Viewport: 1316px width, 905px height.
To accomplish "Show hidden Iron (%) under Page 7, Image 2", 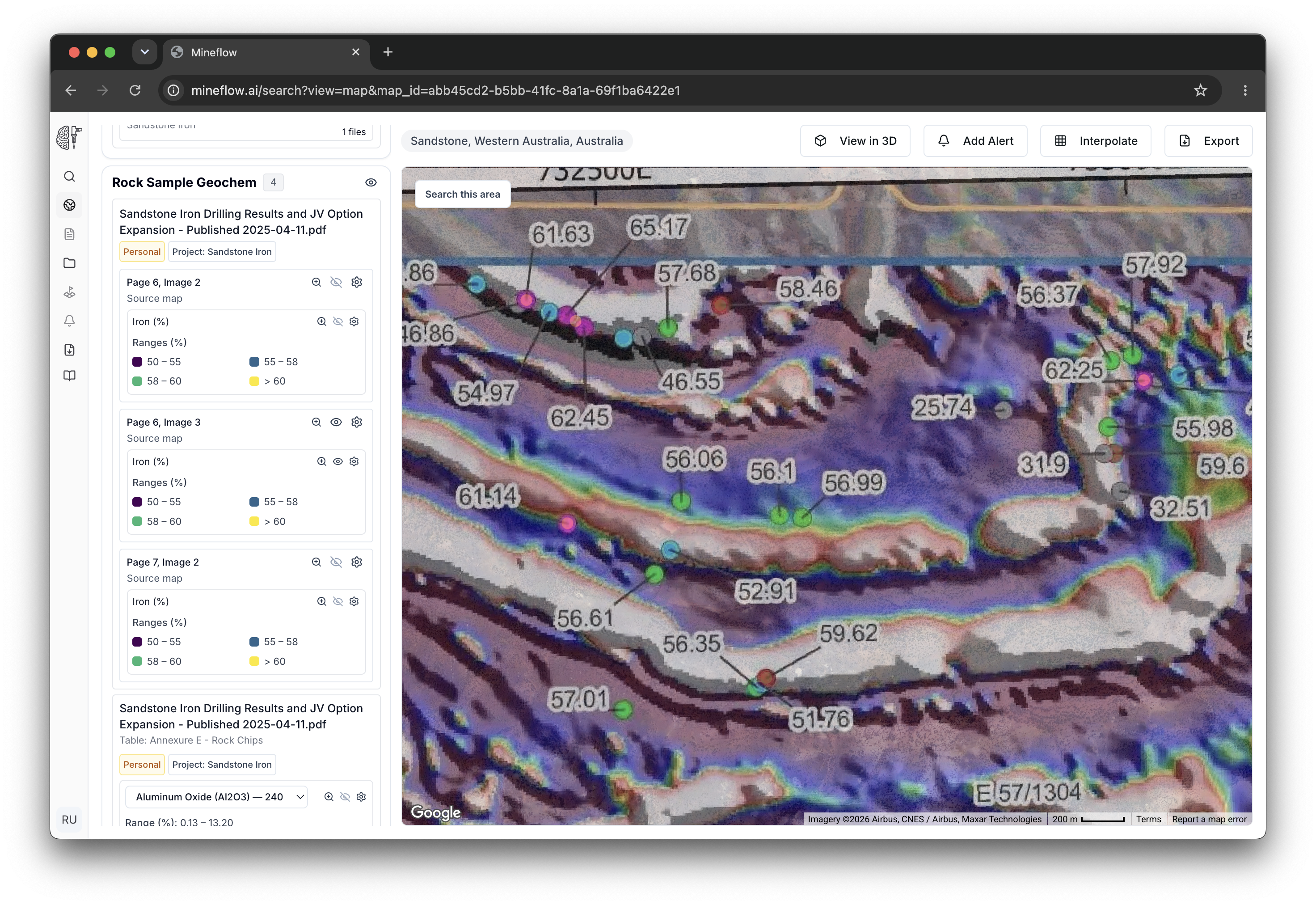I will pos(338,602).
